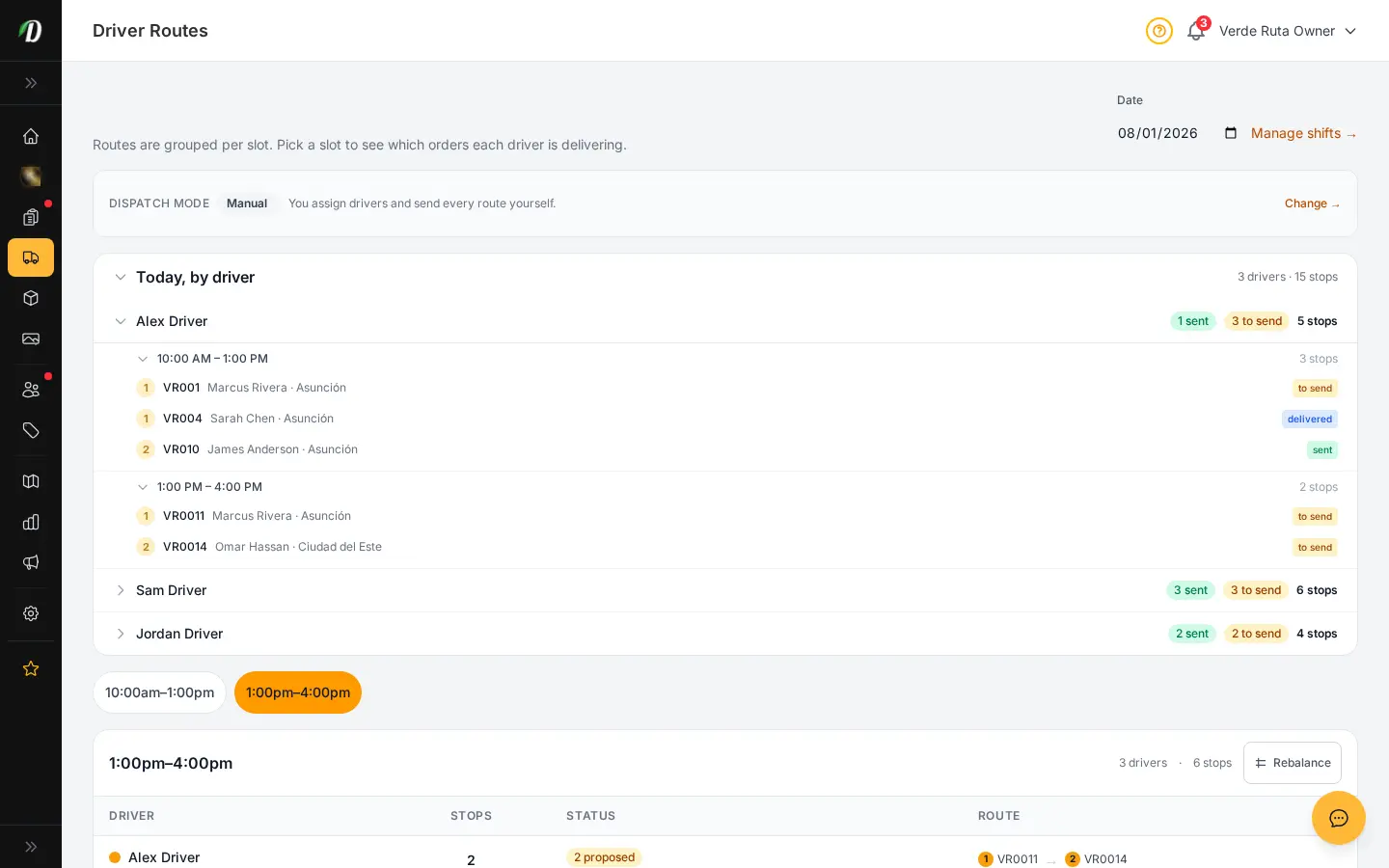Open the folded map icon in sidebar
The width and height of the screenshot is (1389, 868).
(x=31, y=481)
